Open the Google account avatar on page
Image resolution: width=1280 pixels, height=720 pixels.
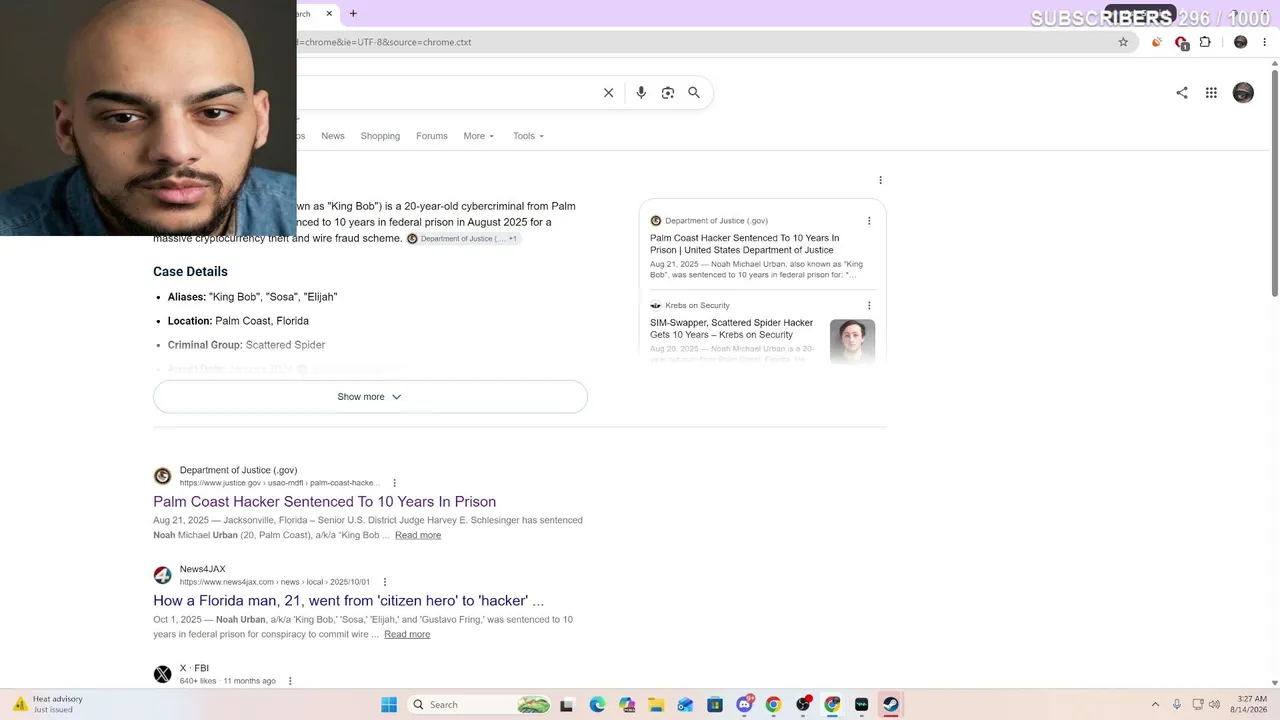pyautogui.click(x=1243, y=93)
